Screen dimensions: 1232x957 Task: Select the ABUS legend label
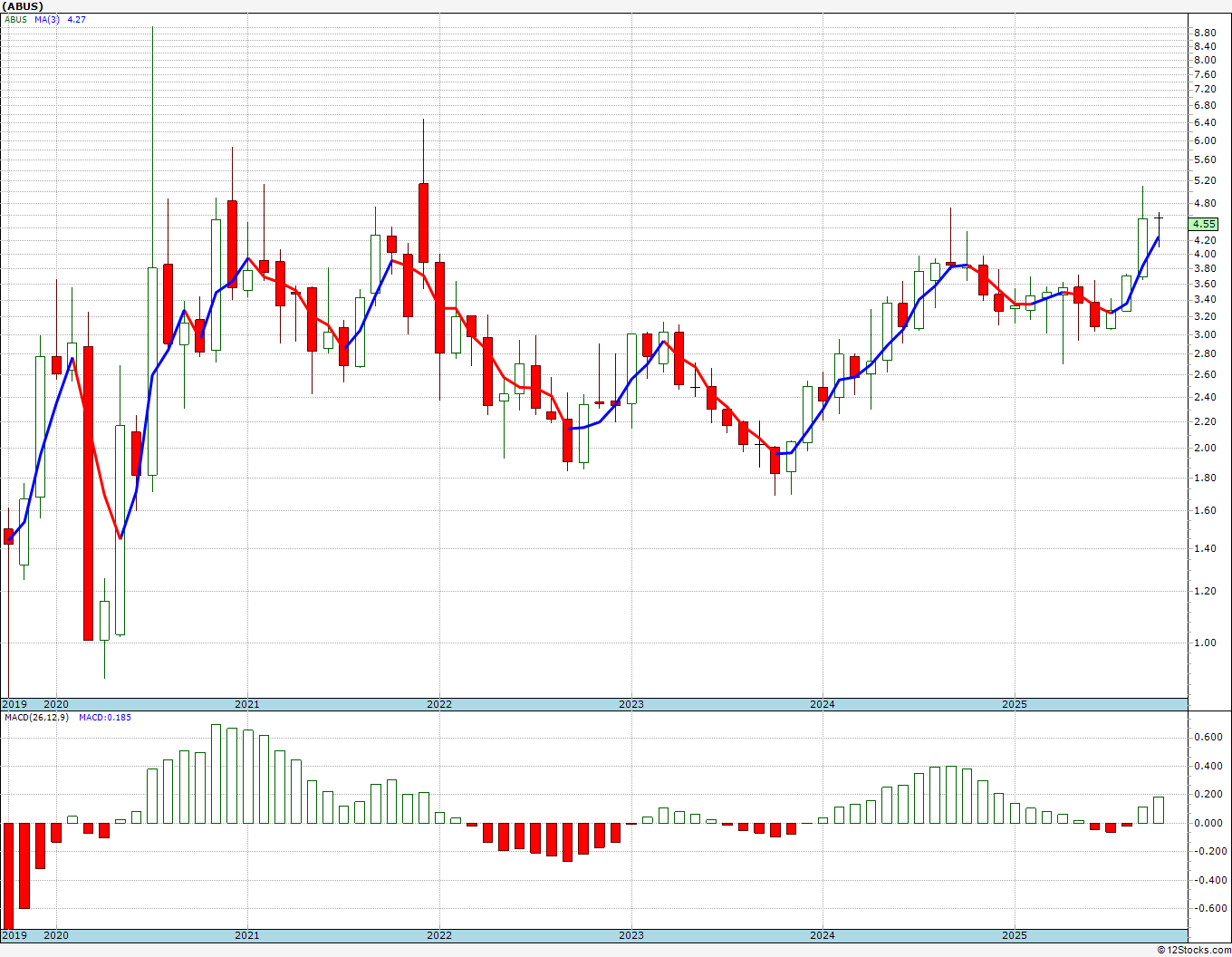click(15, 19)
